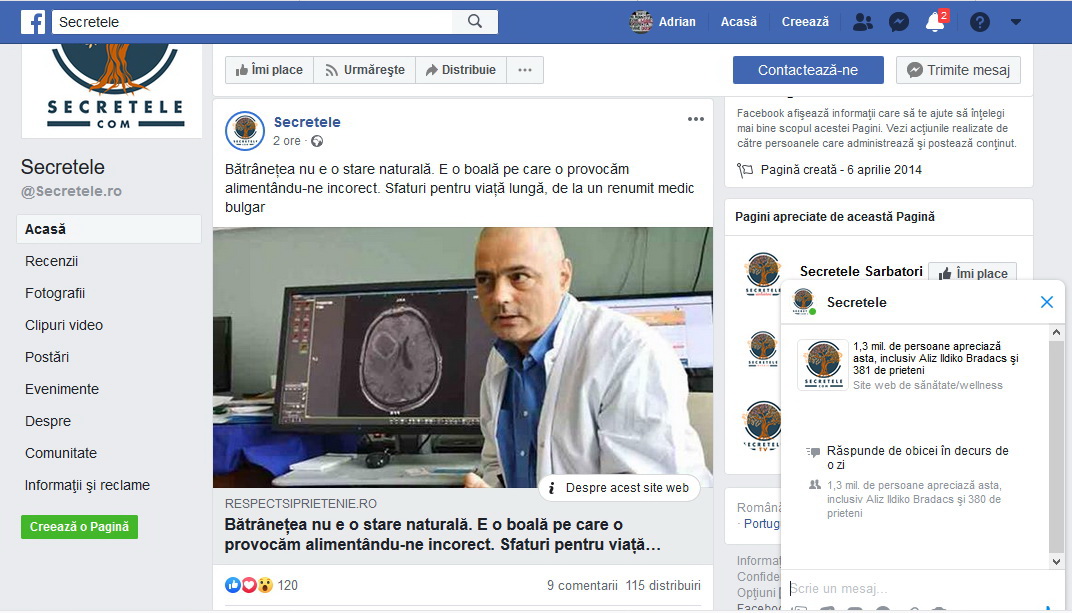1072x613 pixels.
Task: Click the Pagini apreciate de această Pagină heading
Action: click(835, 217)
